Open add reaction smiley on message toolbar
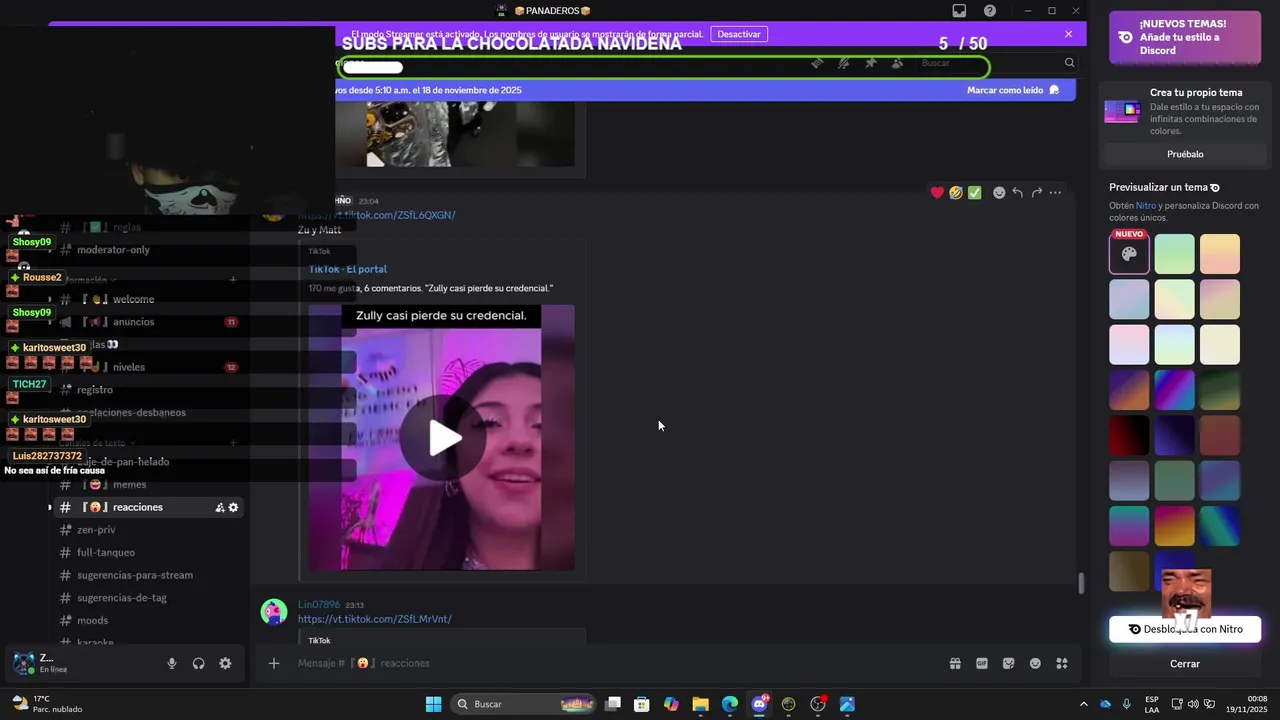 coord(998,193)
